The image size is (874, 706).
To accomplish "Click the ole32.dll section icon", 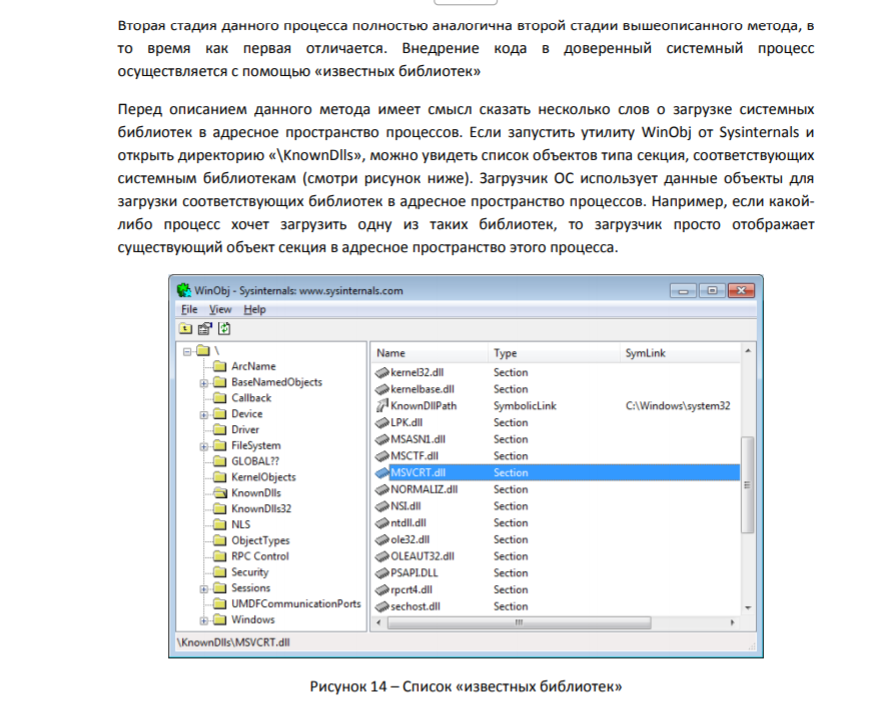I will pos(382,539).
